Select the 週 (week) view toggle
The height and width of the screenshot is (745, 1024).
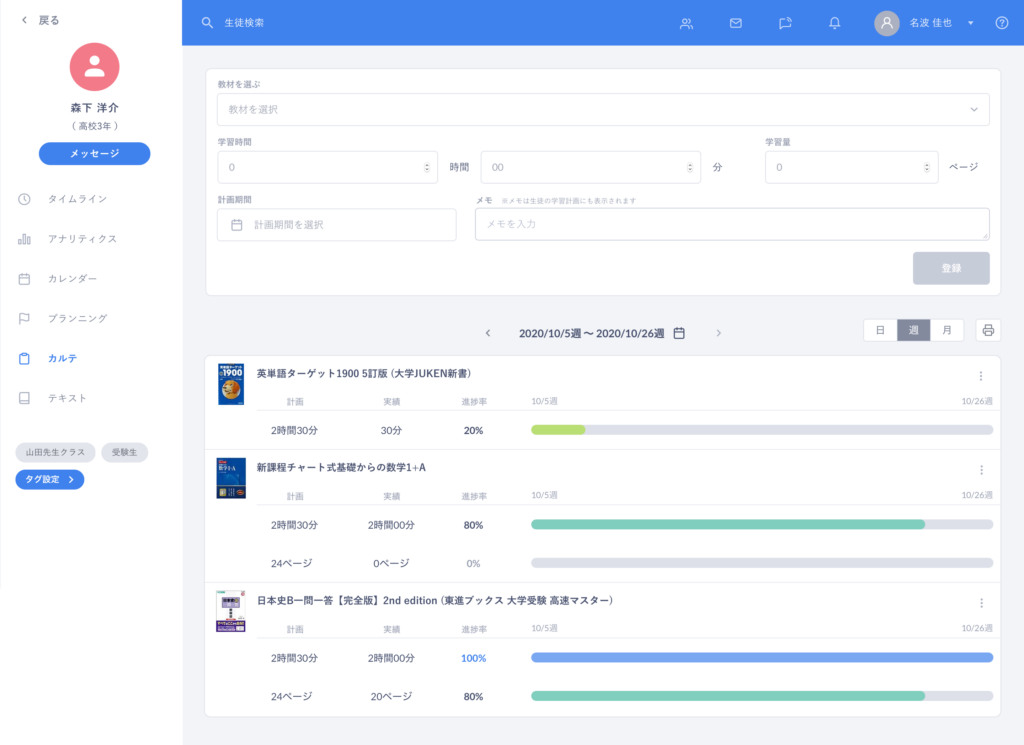[x=913, y=331]
